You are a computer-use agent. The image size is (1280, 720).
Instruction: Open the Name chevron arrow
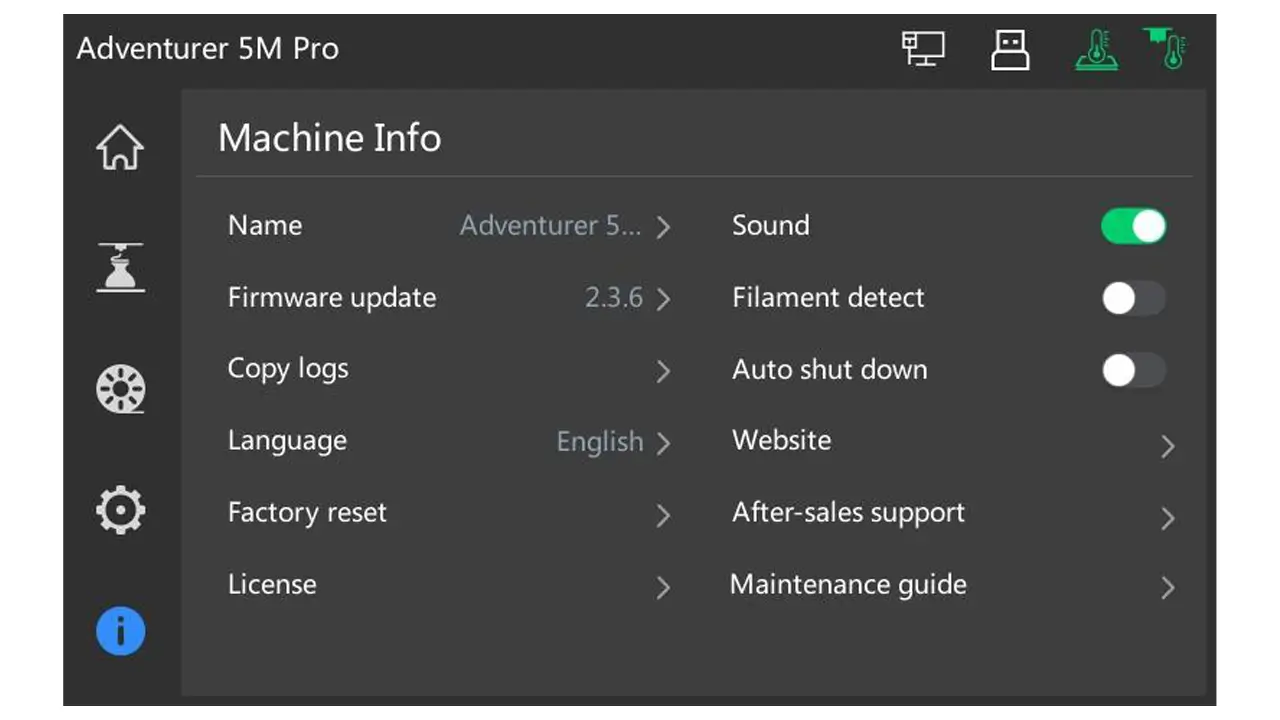tap(663, 227)
